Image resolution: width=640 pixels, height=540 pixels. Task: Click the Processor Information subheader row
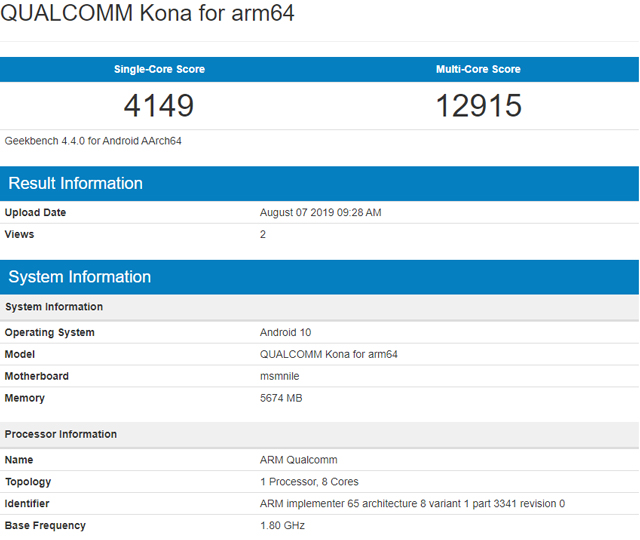coord(61,434)
